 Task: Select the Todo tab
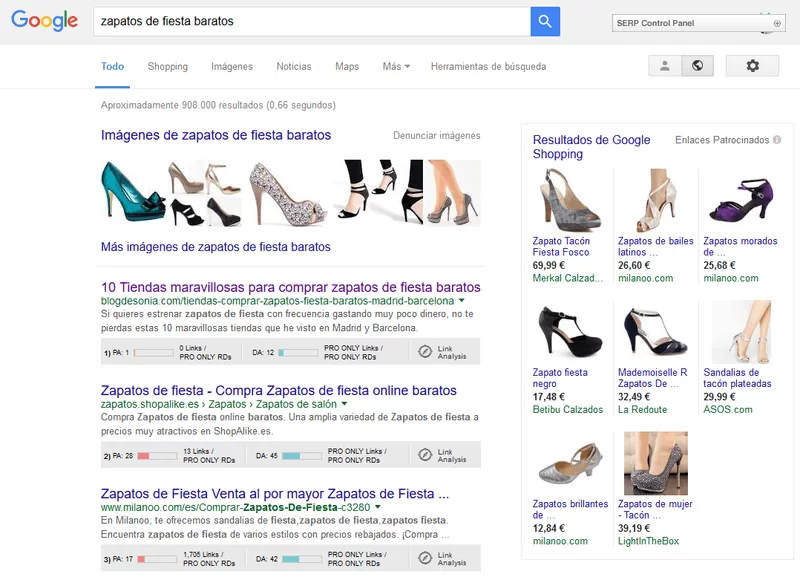(112, 66)
